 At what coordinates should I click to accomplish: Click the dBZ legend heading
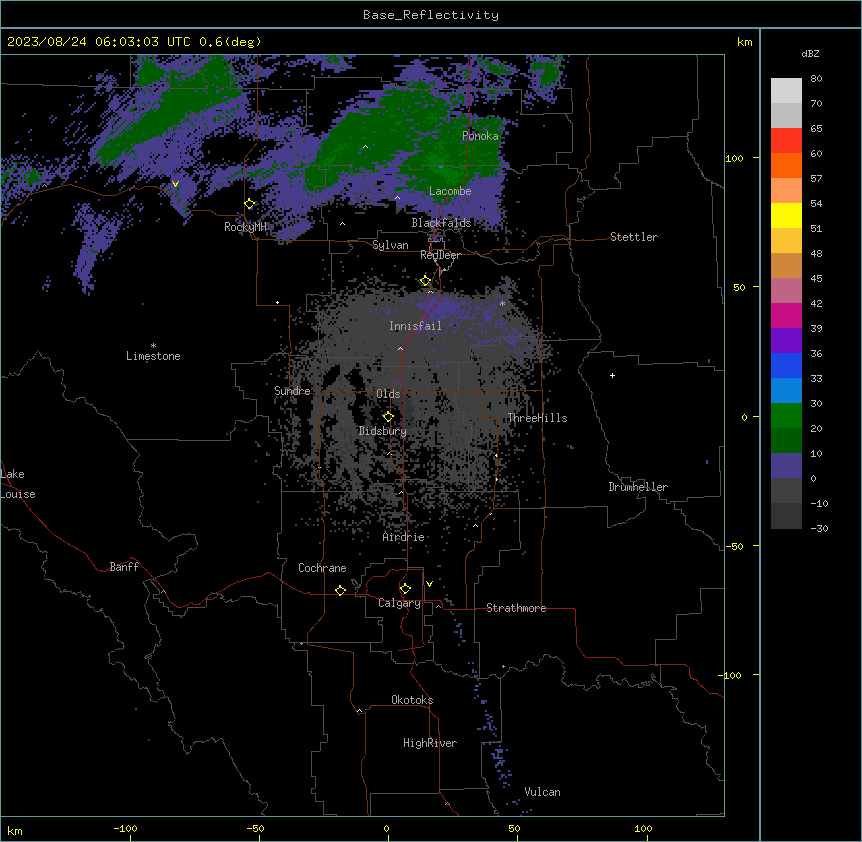810,54
